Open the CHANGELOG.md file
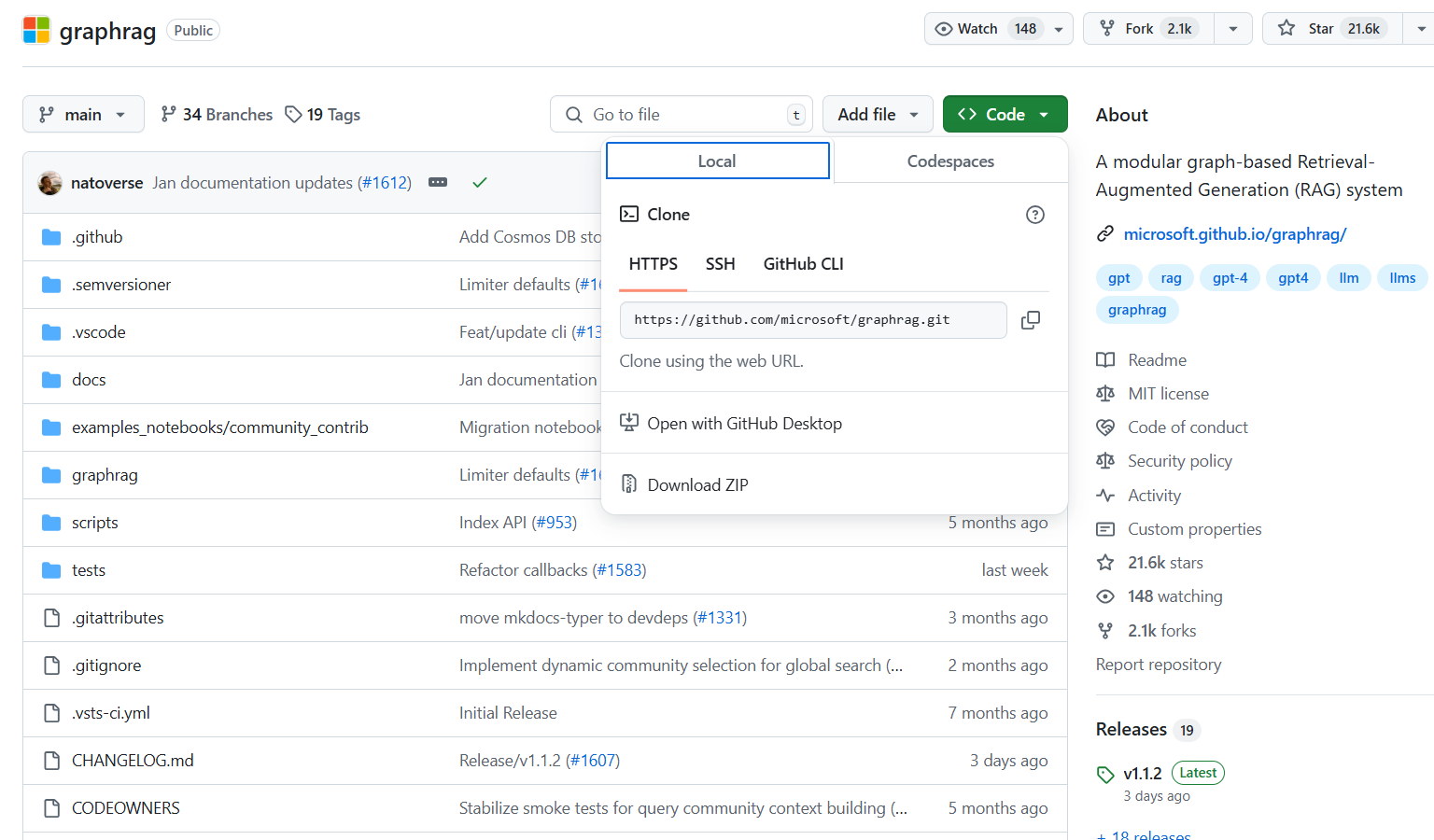The height and width of the screenshot is (840, 1434). click(x=133, y=761)
